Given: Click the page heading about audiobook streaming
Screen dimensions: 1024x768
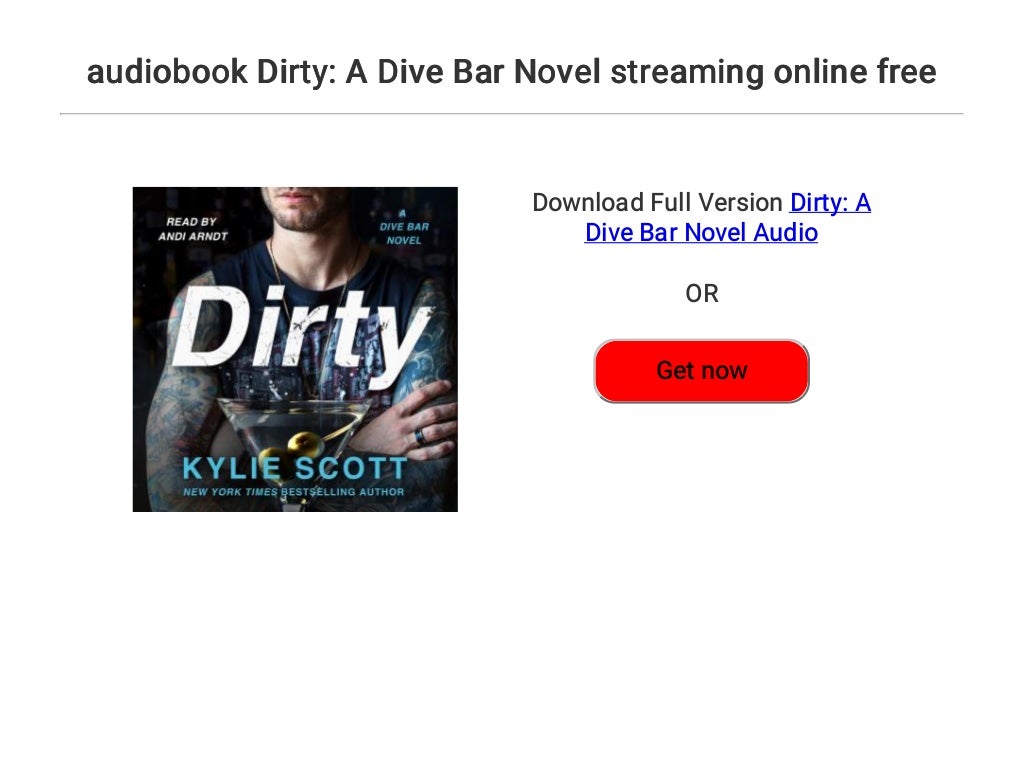Looking at the screenshot, I should point(511,72).
